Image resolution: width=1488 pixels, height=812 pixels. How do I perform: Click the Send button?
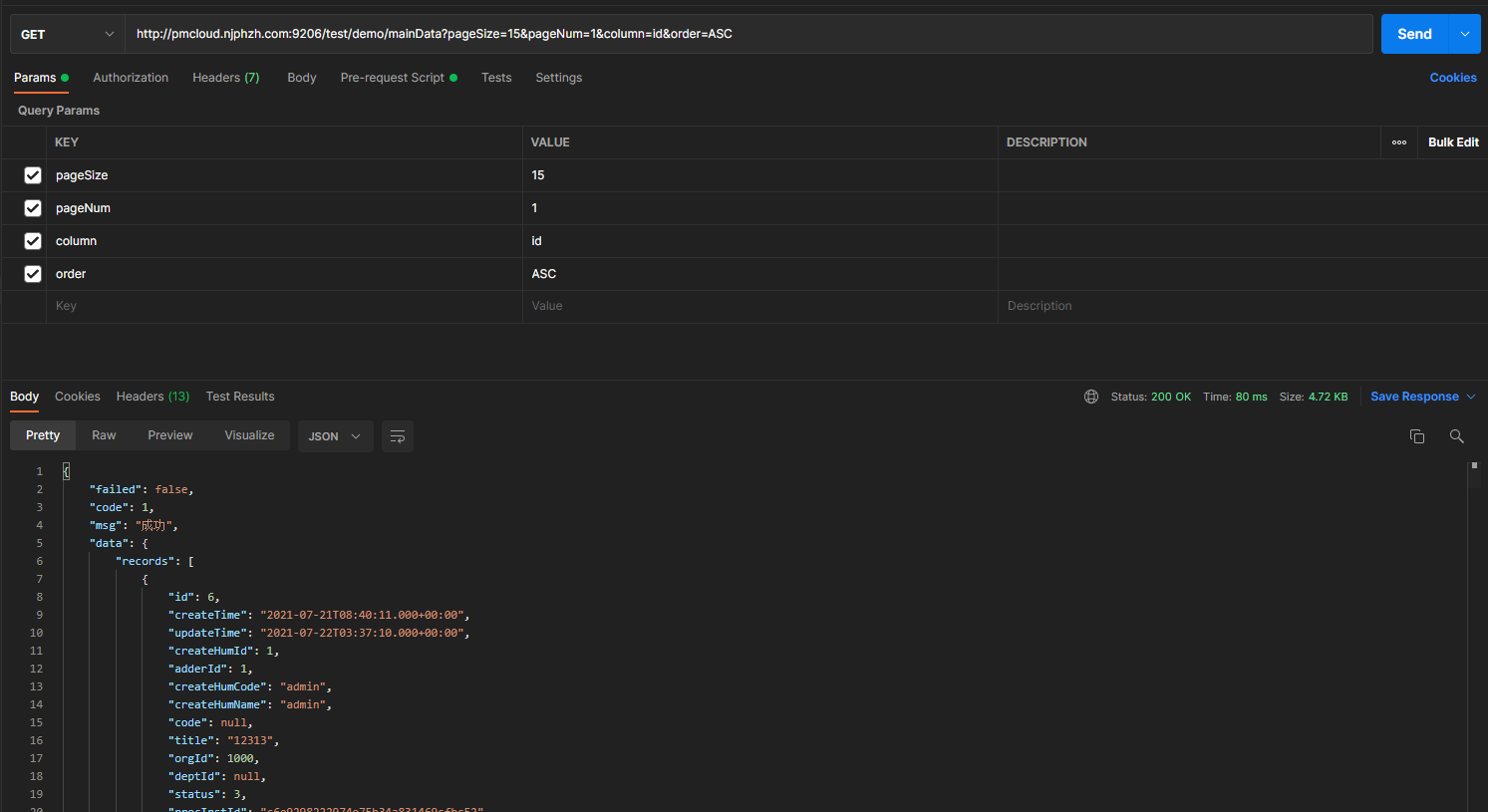1414,34
